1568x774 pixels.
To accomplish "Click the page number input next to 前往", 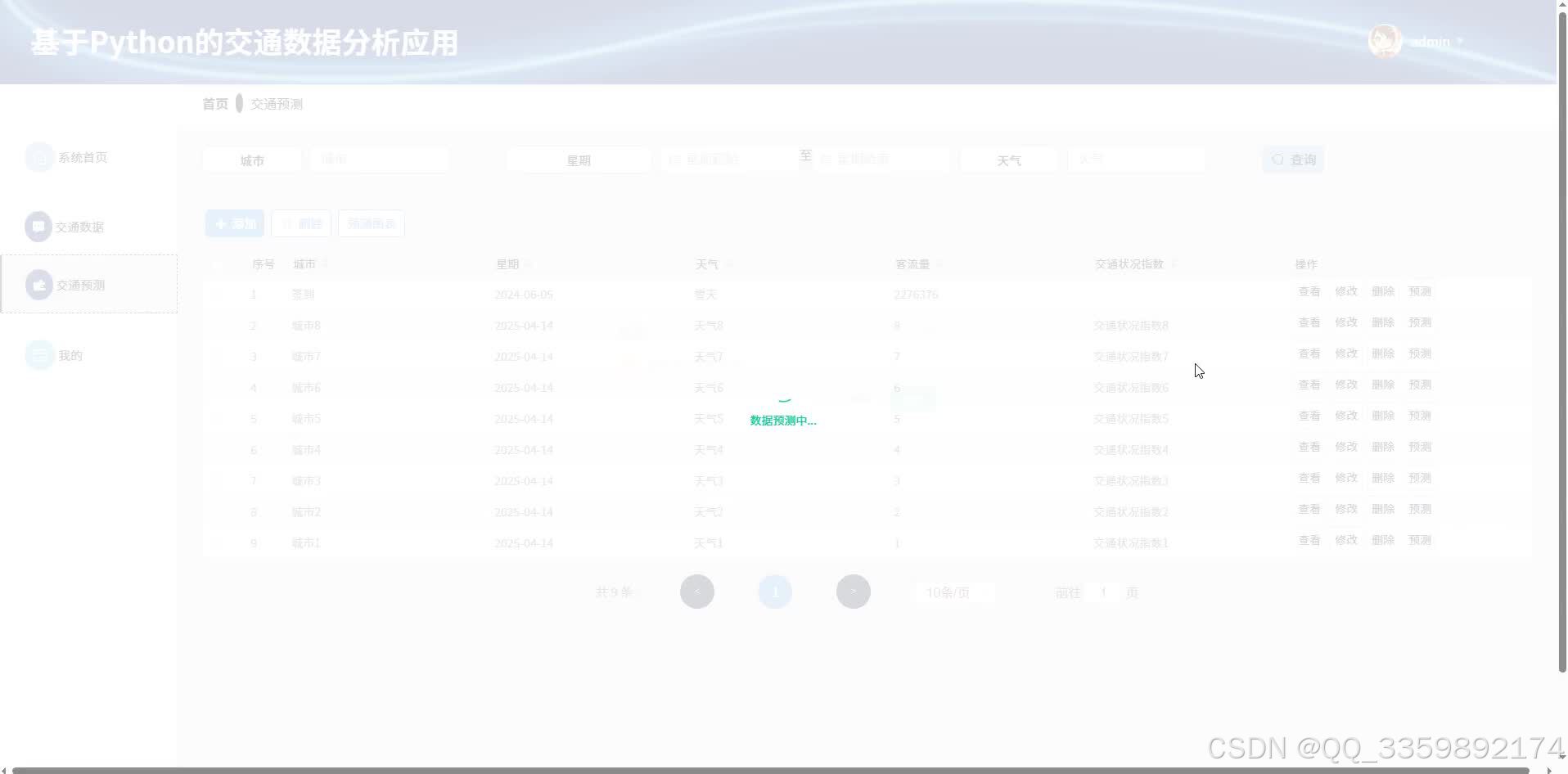I will pyautogui.click(x=1103, y=592).
